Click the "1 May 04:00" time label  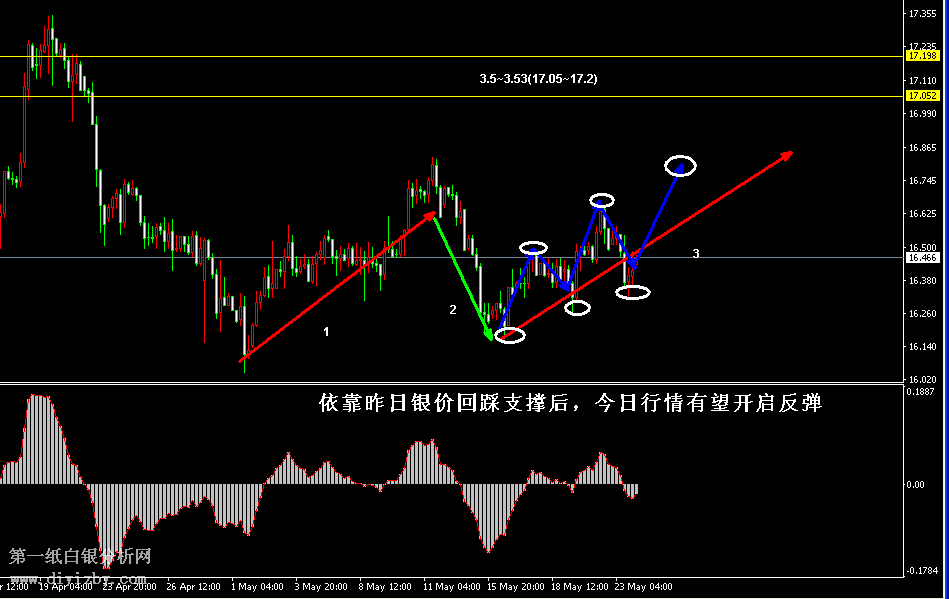(x=259, y=587)
